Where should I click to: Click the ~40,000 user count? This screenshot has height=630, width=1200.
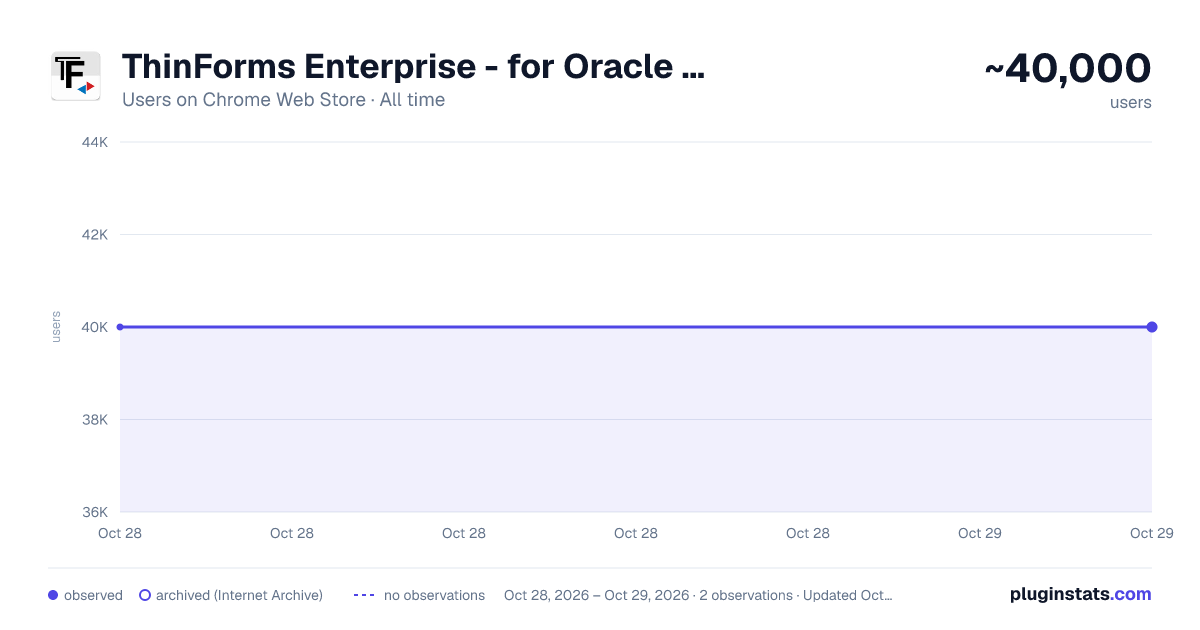pos(1068,68)
